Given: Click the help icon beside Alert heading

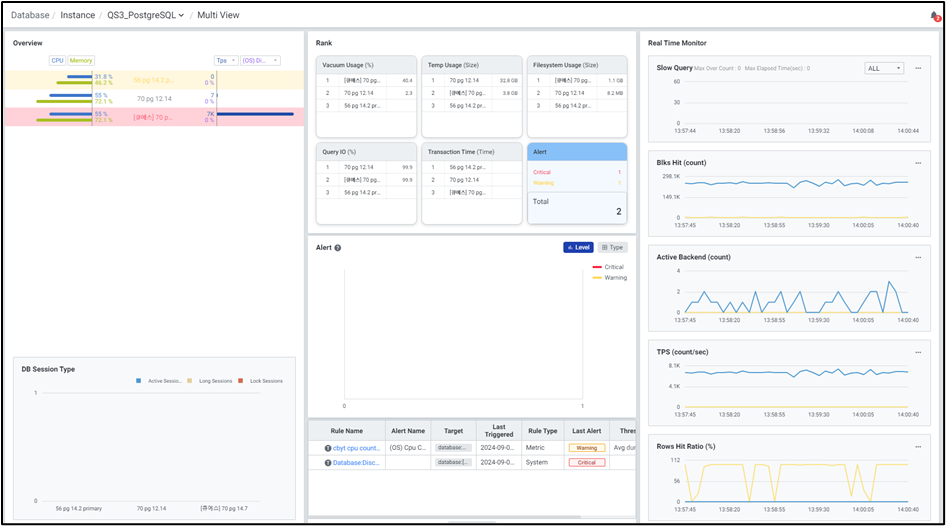Looking at the screenshot, I should 338,248.
